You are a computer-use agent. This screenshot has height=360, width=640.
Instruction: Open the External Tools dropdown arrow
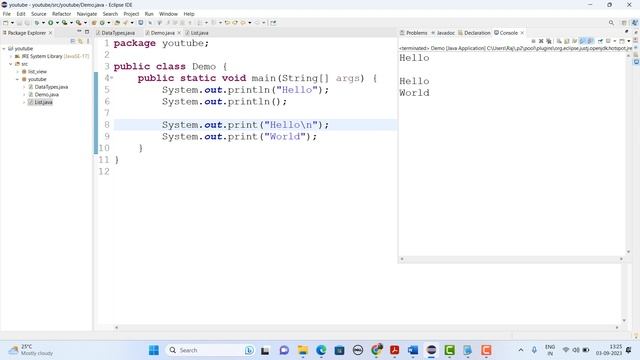tap(85, 23)
